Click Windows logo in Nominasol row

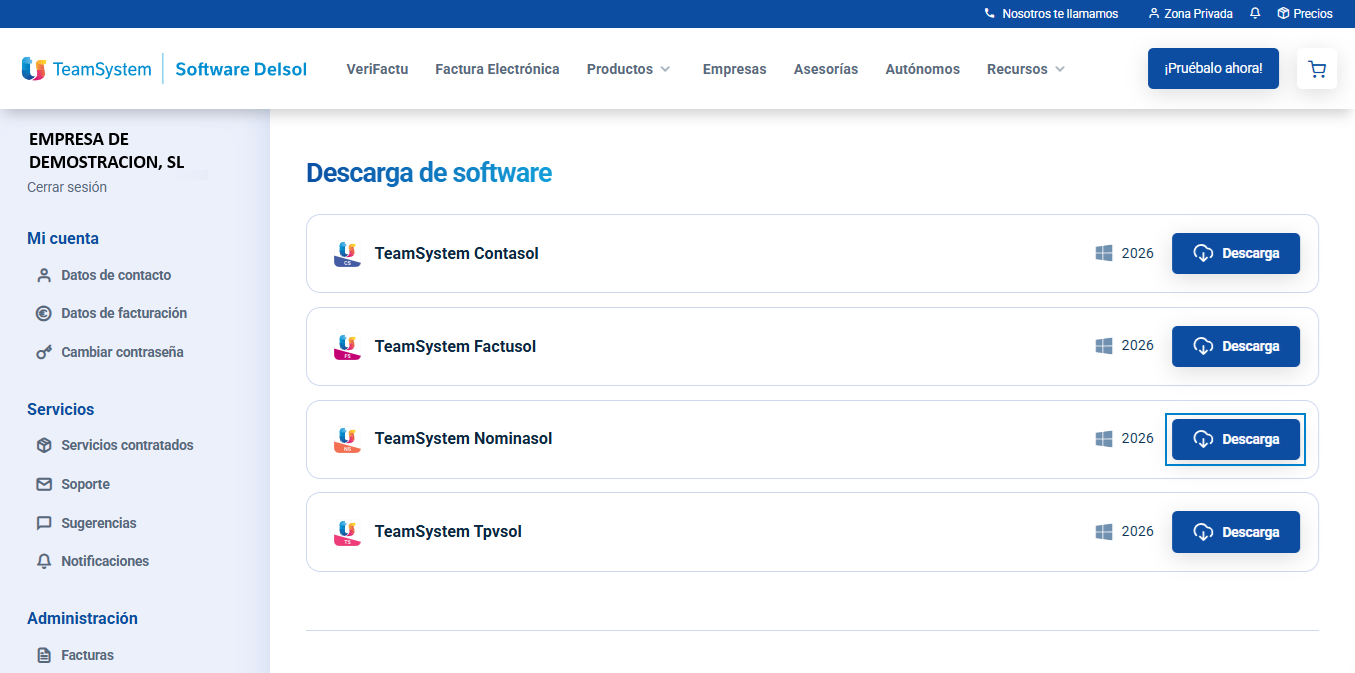[x=1104, y=439]
